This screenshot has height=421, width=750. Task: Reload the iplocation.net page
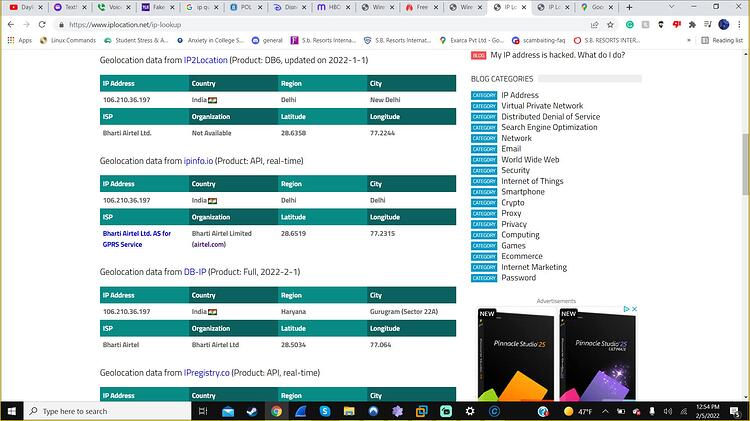42,24
